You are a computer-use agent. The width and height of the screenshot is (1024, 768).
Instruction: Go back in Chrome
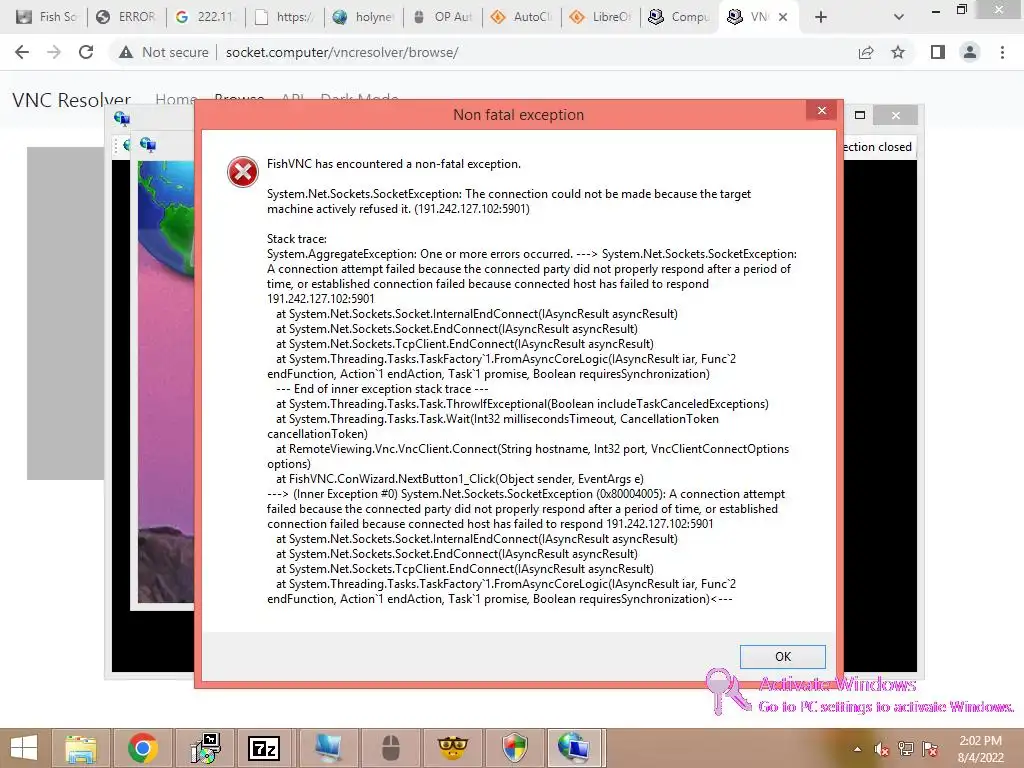point(22,52)
